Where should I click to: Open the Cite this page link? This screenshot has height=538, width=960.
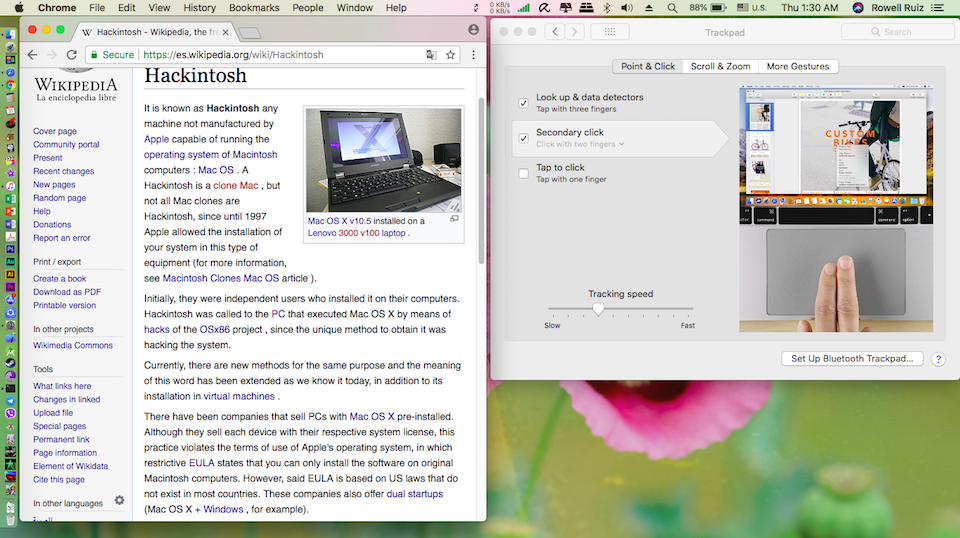click(59, 479)
